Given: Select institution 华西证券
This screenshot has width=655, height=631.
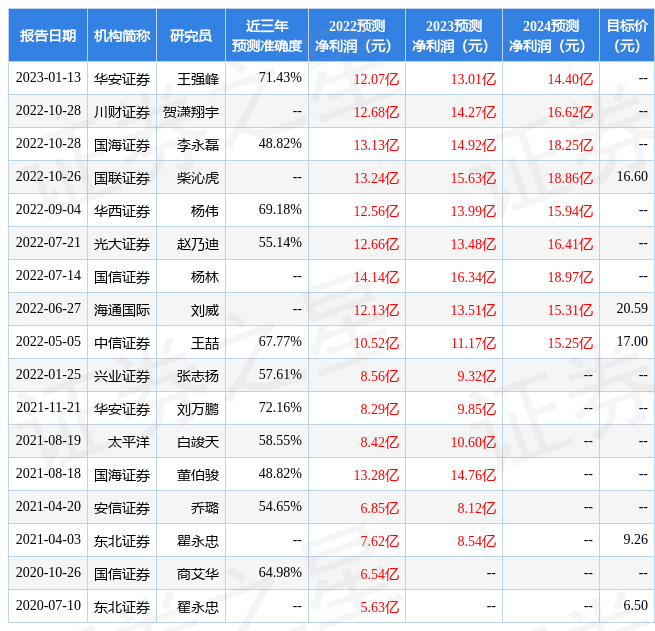Looking at the screenshot, I should coord(122,211).
